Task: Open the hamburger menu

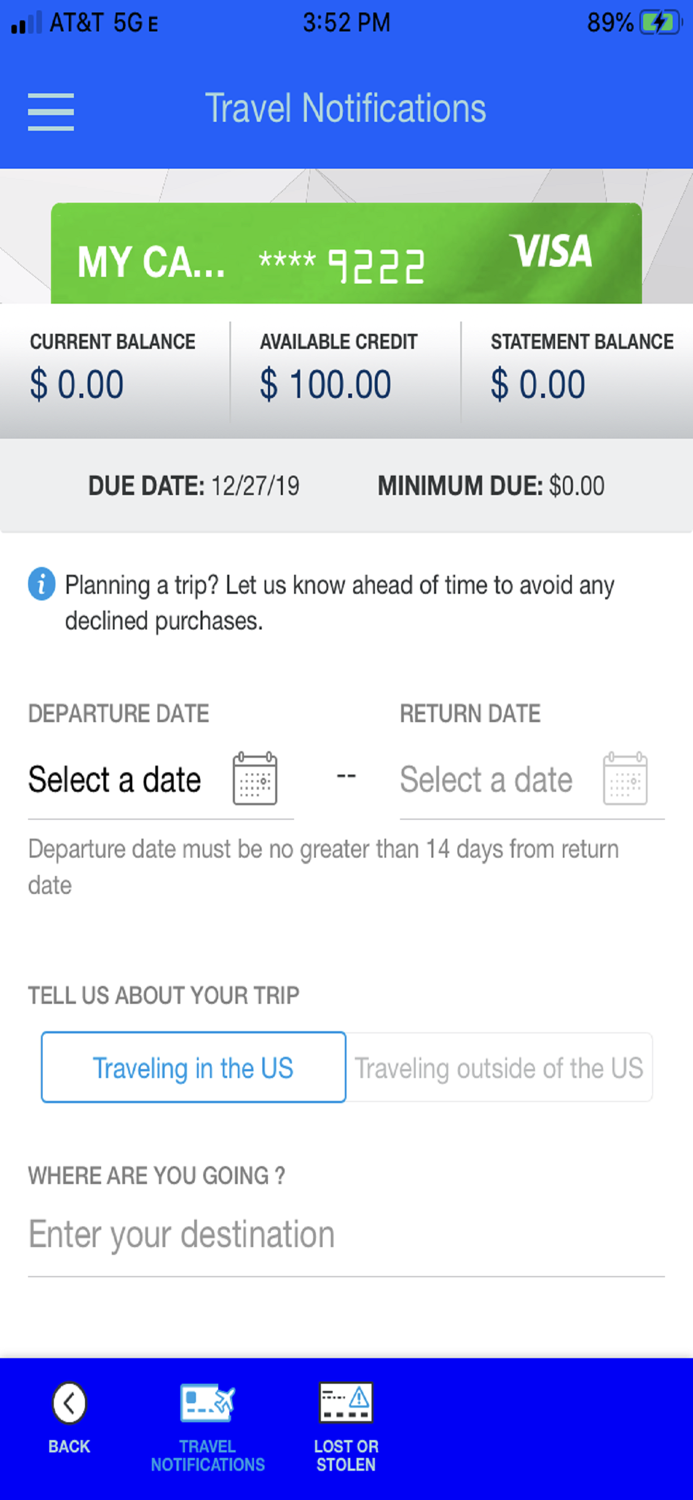Action: tap(51, 111)
